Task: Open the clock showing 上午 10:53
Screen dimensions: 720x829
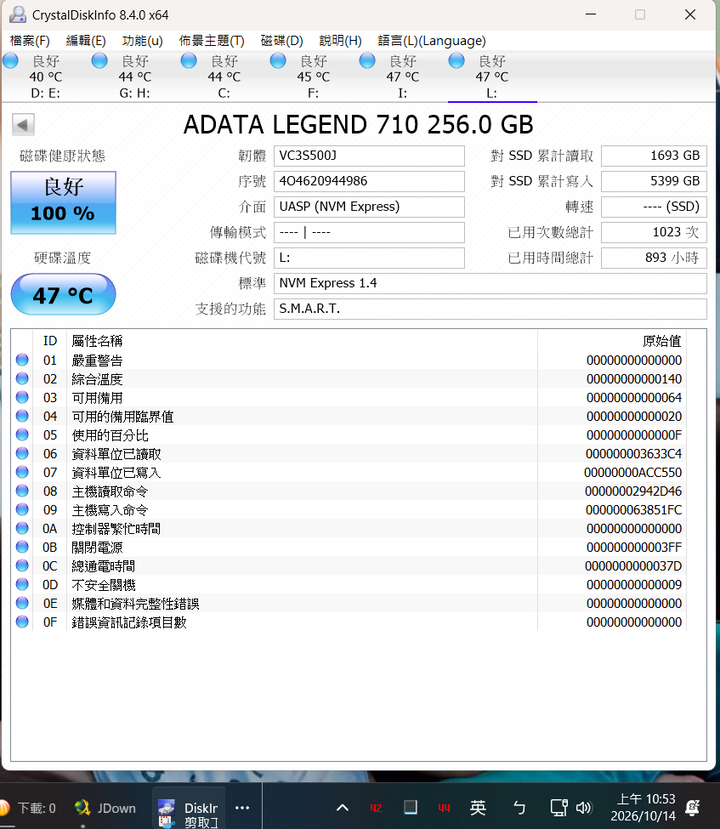Action: pyautogui.click(x=643, y=807)
